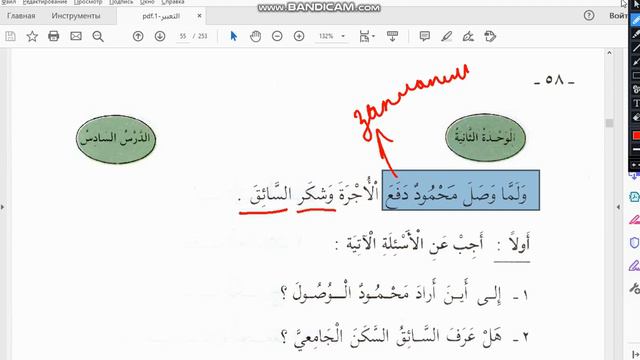Click the stamp/share tool icon

[x=490, y=36]
